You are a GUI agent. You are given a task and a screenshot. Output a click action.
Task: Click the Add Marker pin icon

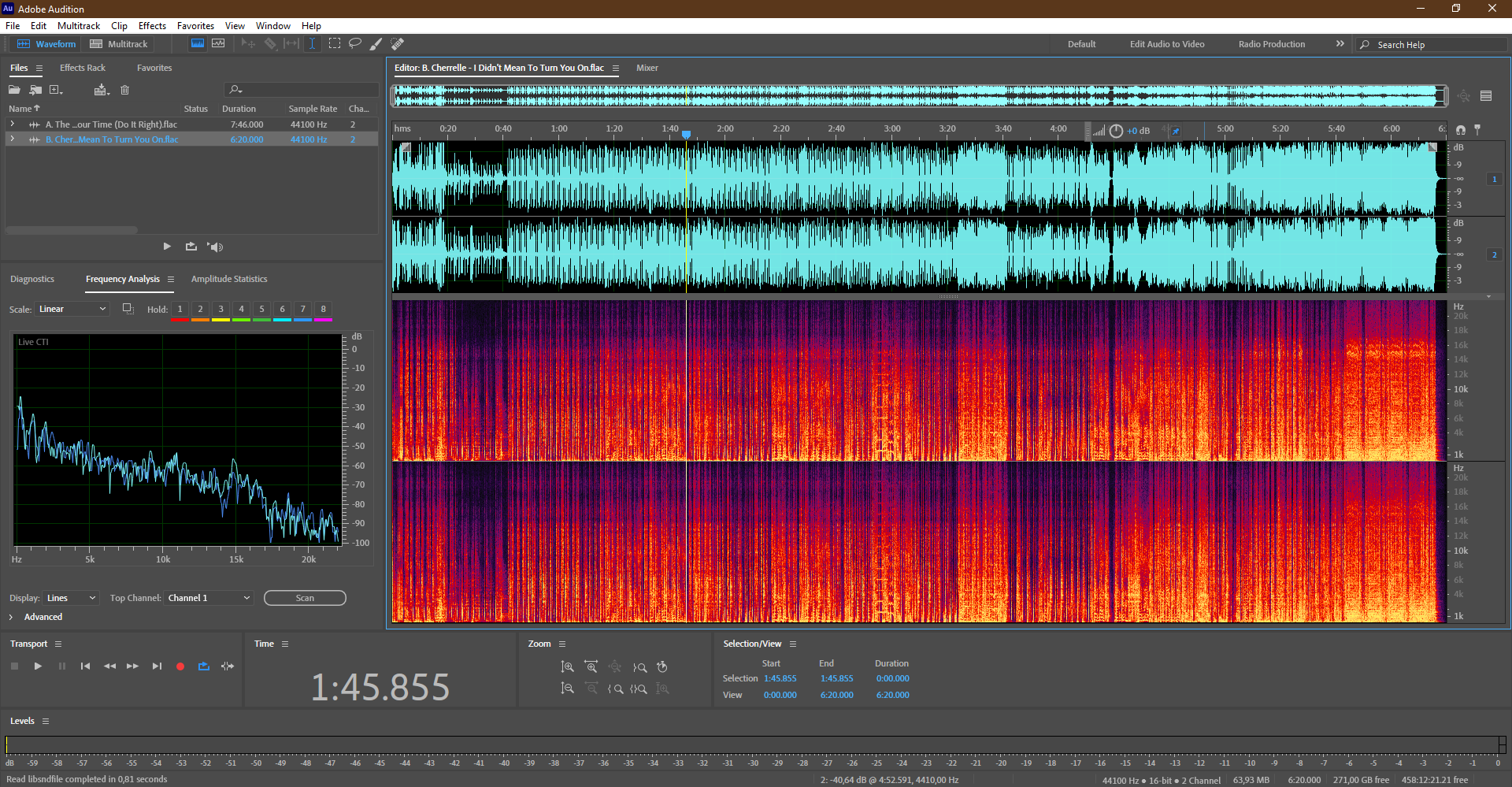[1477, 130]
